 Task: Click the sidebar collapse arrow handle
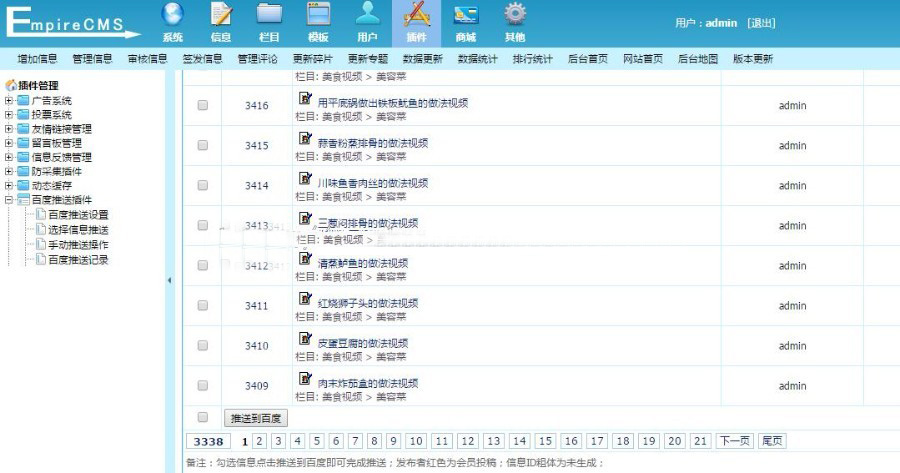pos(168,281)
